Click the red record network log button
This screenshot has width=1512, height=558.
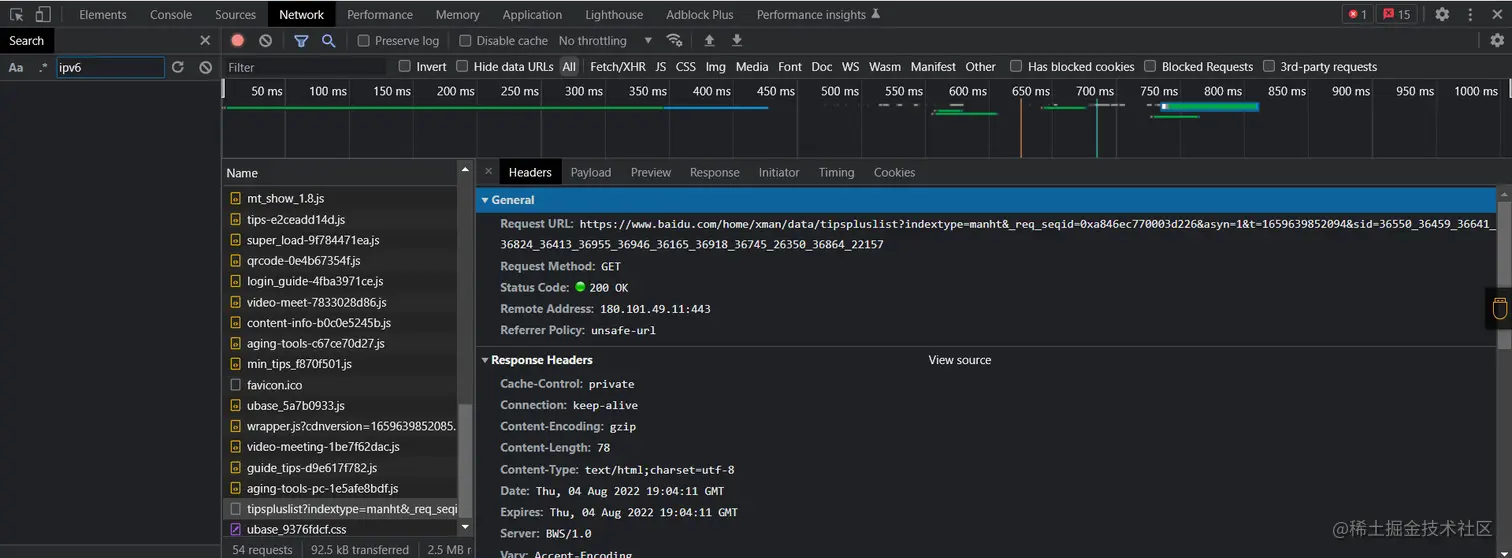(238, 41)
